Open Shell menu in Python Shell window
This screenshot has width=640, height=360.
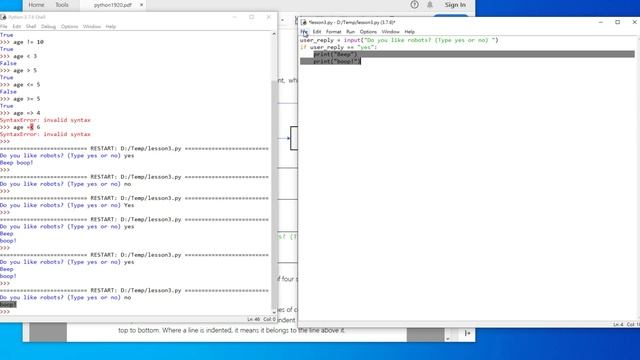31,27
